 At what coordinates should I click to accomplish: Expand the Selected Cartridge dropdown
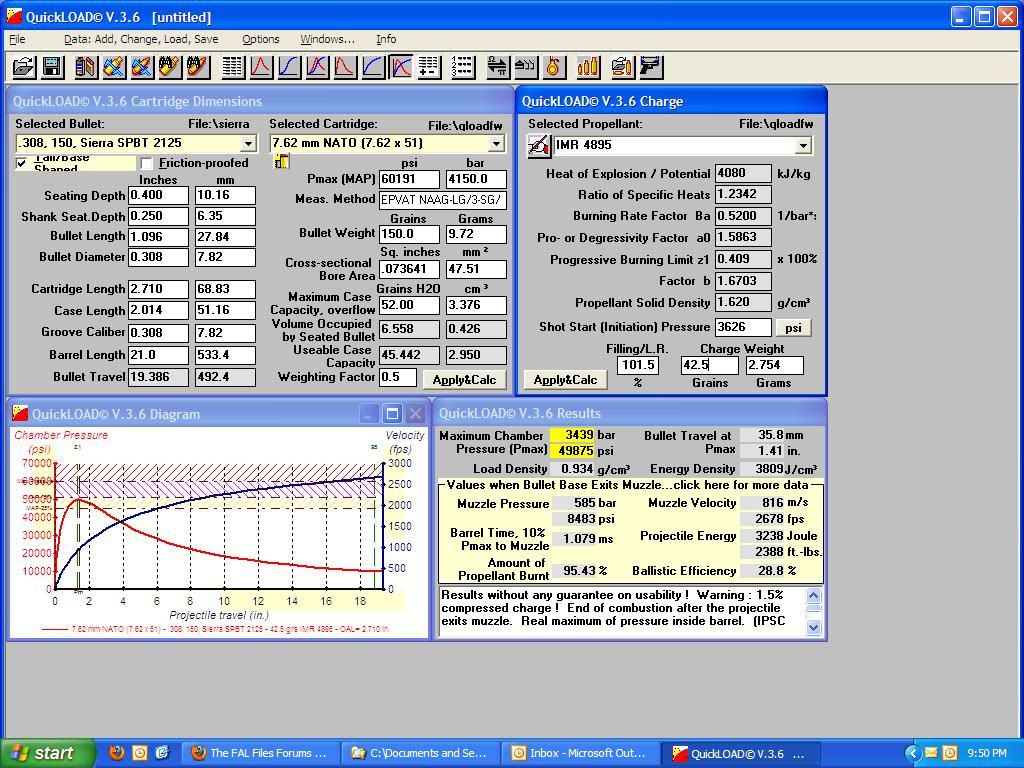[x=496, y=144]
